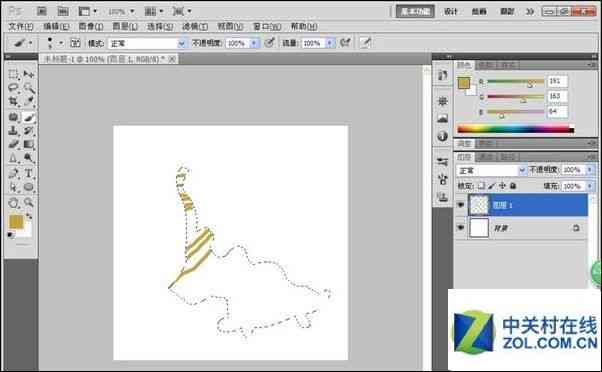Screen dimensions: 602x372
Task: Click the 基本功能 workspace button
Action: [415, 12]
